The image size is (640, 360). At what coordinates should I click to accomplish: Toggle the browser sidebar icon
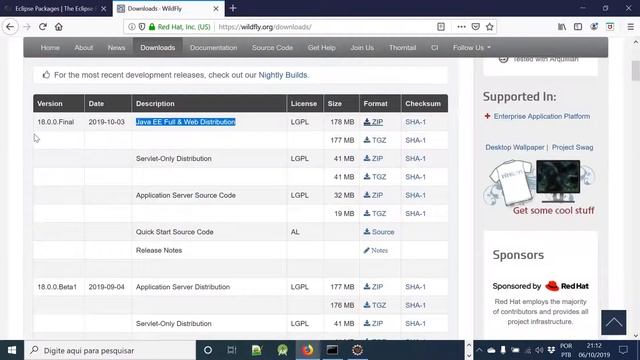pos(578,27)
